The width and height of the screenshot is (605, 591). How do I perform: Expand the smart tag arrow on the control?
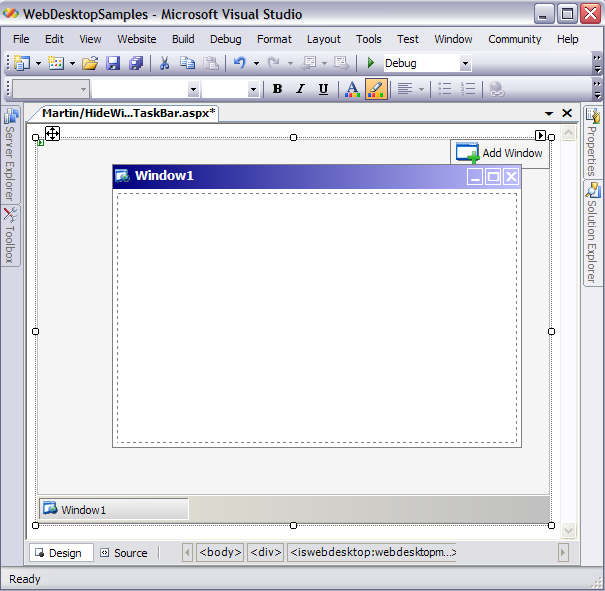(x=541, y=135)
